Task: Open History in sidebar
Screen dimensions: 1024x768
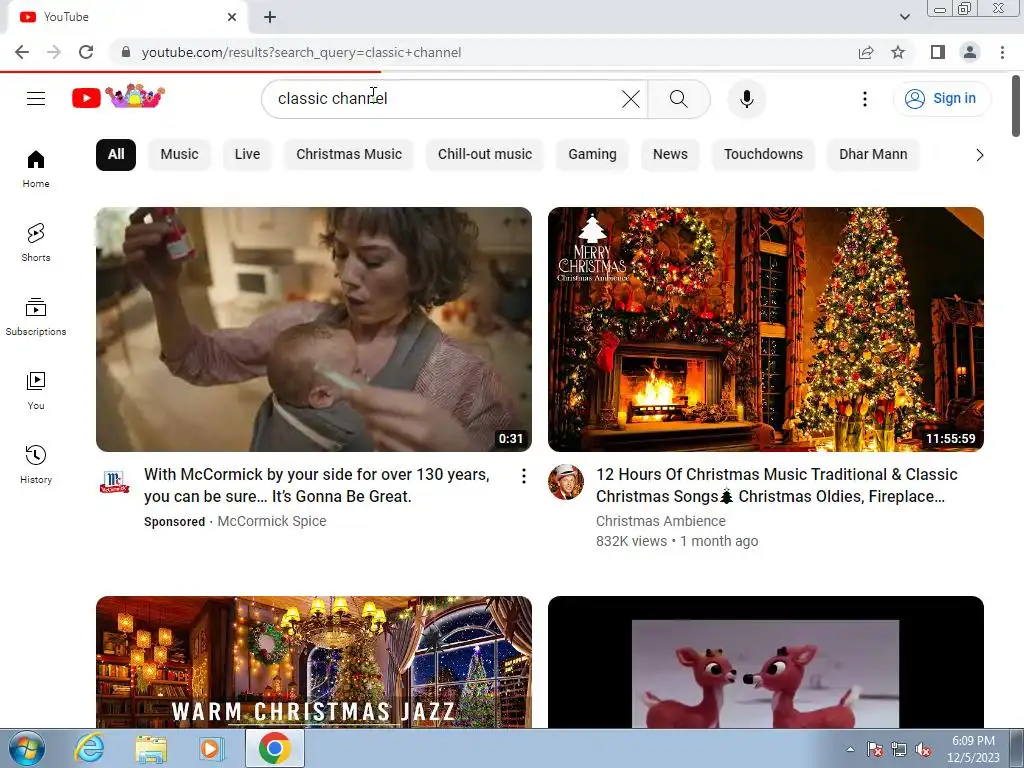Action: pos(36,464)
